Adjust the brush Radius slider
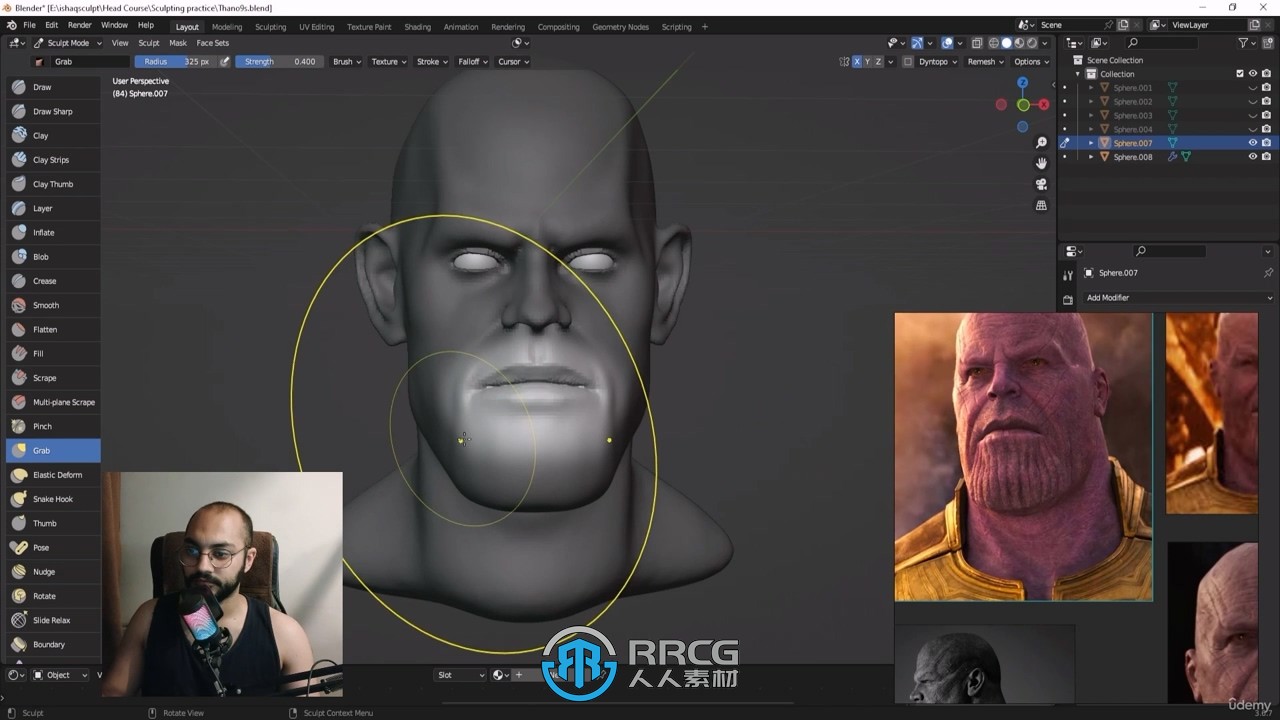The width and height of the screenshot is (1280, 720). [x=175, y=62]
